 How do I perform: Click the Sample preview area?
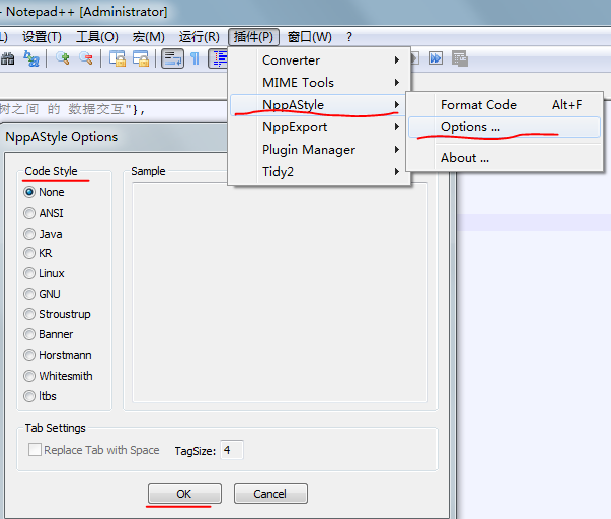tap(280, 292)
